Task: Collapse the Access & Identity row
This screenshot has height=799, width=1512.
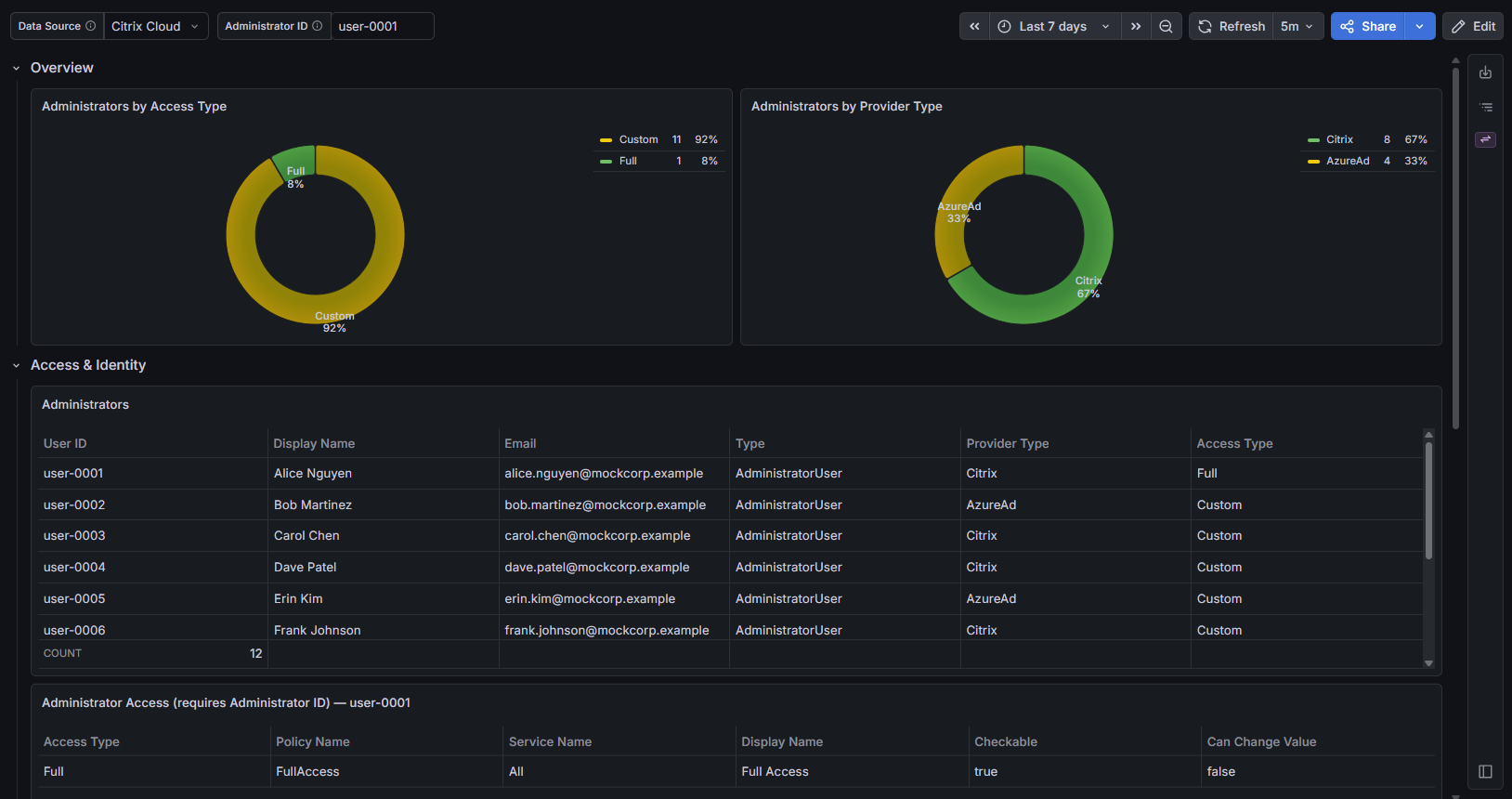Action: pyautogui.click(x=16, y=365)
